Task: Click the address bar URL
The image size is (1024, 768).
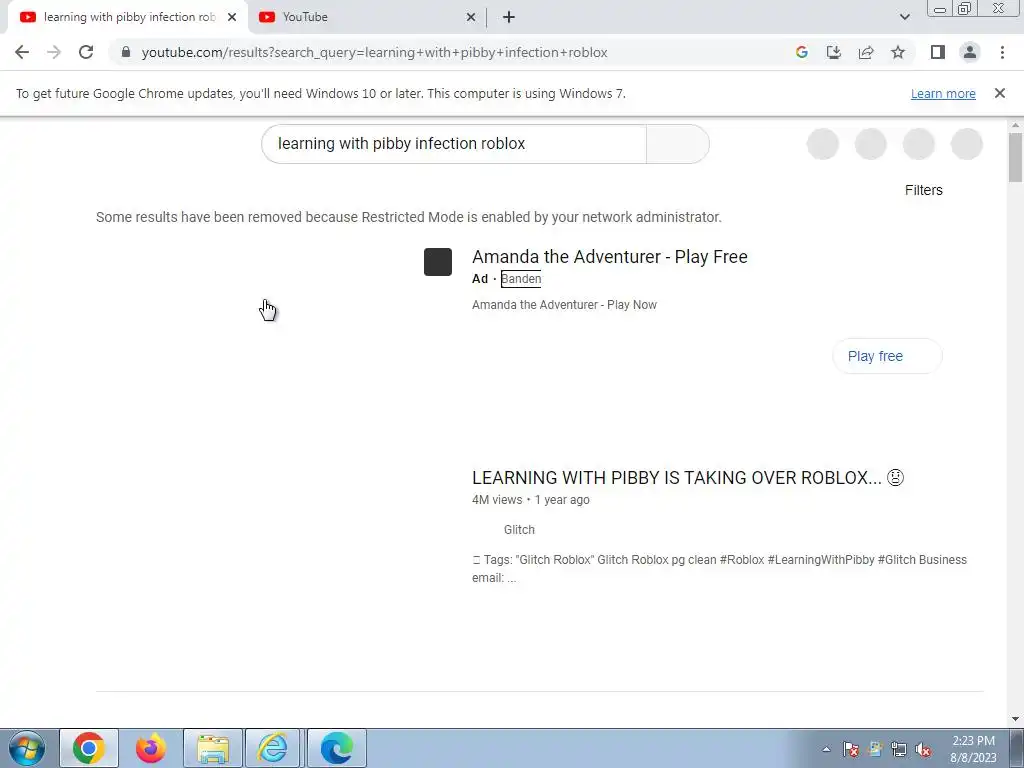Action: point(374,52)
